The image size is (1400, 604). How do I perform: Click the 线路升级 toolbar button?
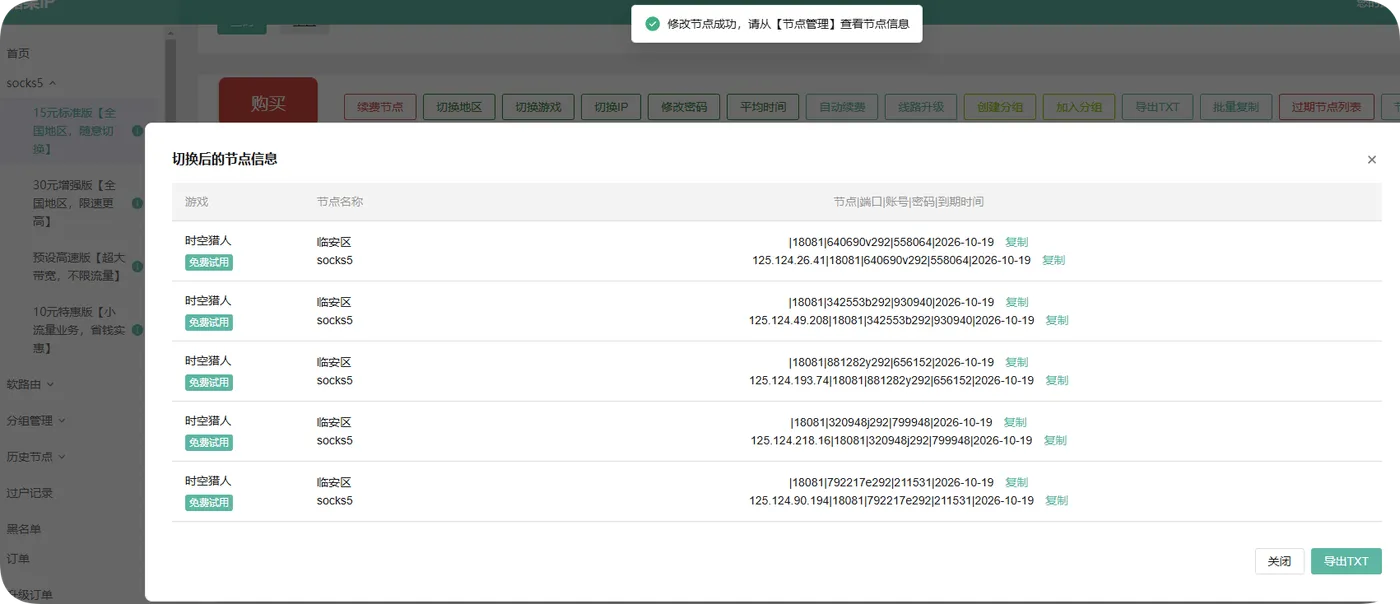pyautogui.click(x=921, y=107)
